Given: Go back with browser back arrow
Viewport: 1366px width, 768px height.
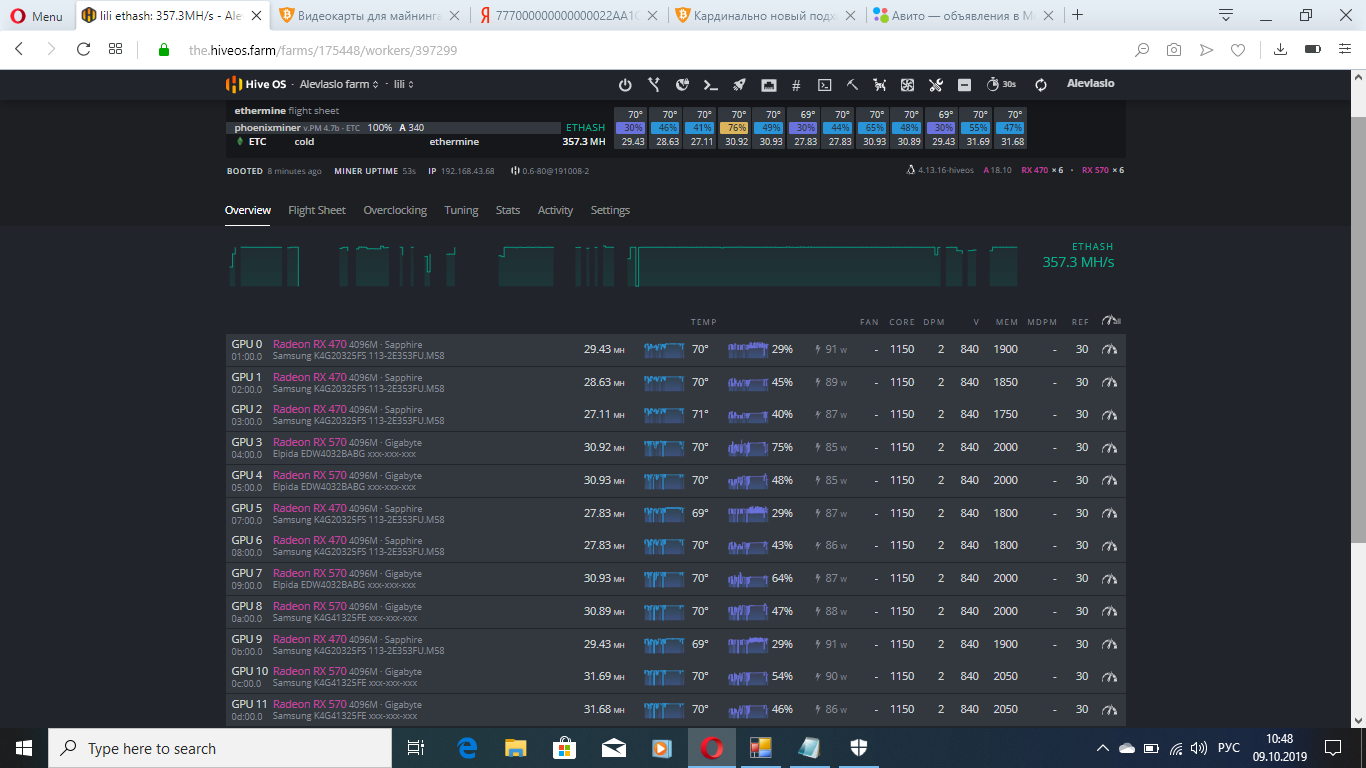Looking at the screenshot, I should 19,49.
